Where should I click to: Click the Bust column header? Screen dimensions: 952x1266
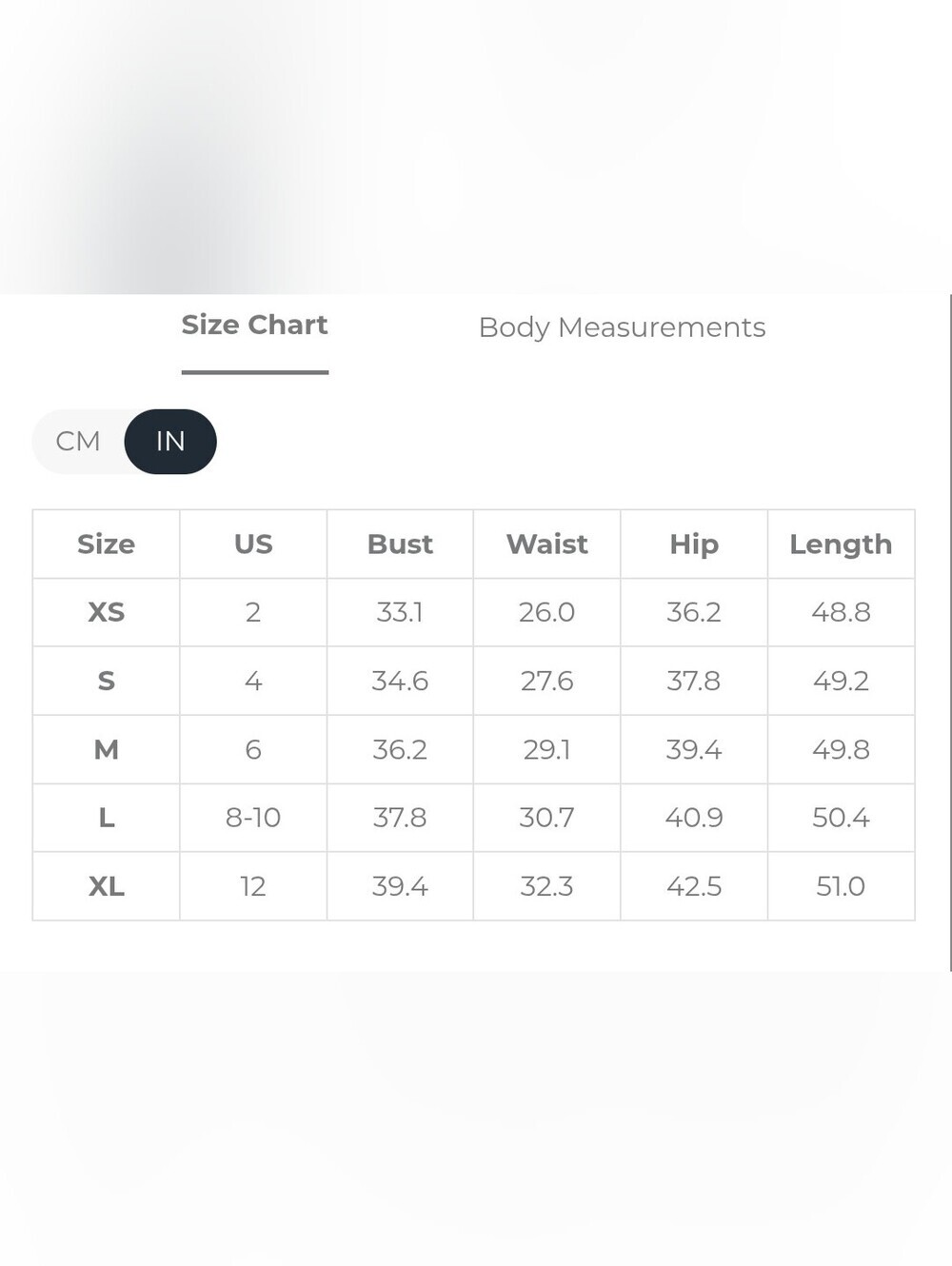pyautogui.click(x=400, y=544)
